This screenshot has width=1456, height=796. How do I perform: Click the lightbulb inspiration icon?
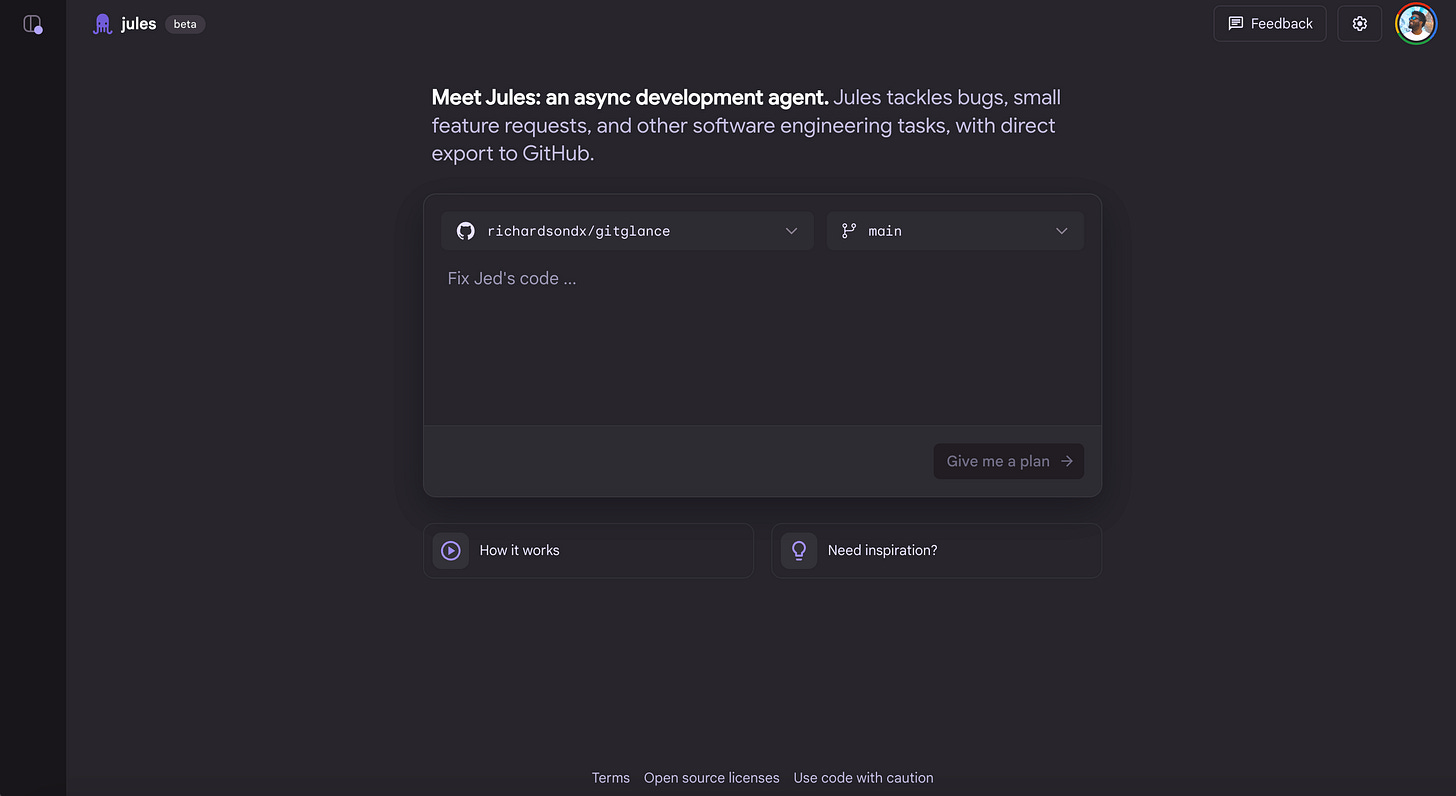[799, 550]
